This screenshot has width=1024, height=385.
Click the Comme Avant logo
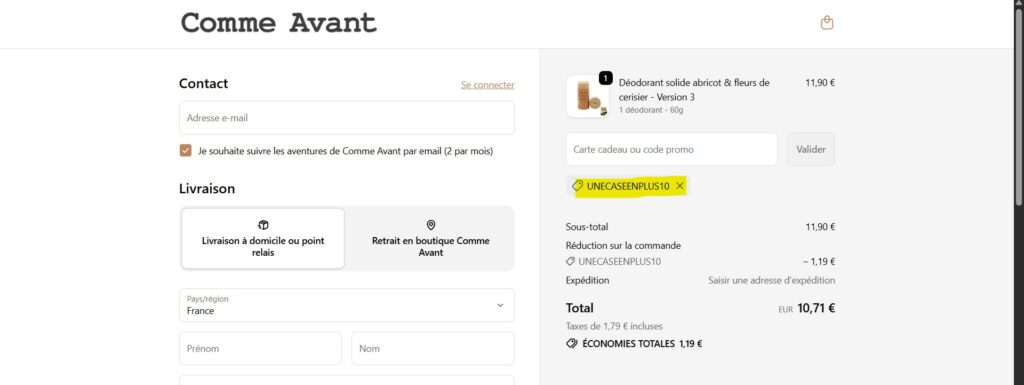tap(279, 23)
